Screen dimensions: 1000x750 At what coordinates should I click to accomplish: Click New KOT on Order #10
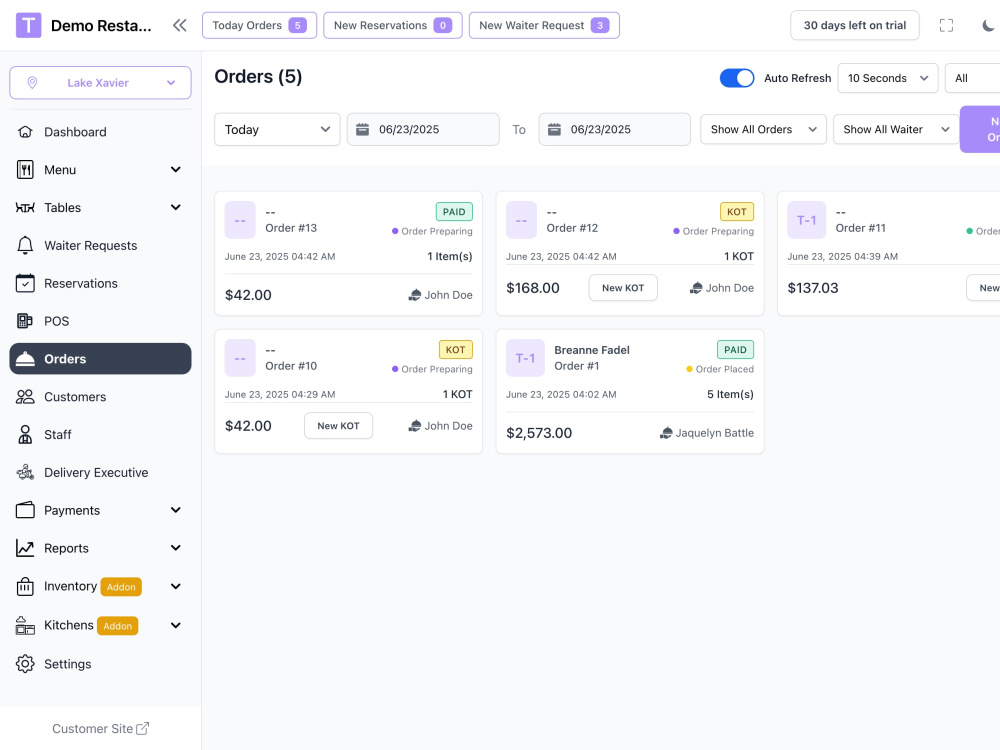coord(338,425)
